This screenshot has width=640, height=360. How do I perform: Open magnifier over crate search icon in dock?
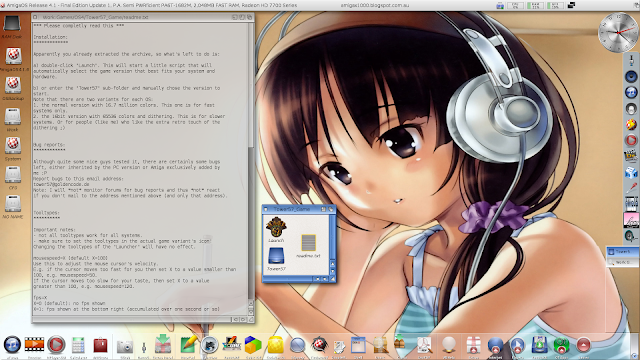point(380,345)
